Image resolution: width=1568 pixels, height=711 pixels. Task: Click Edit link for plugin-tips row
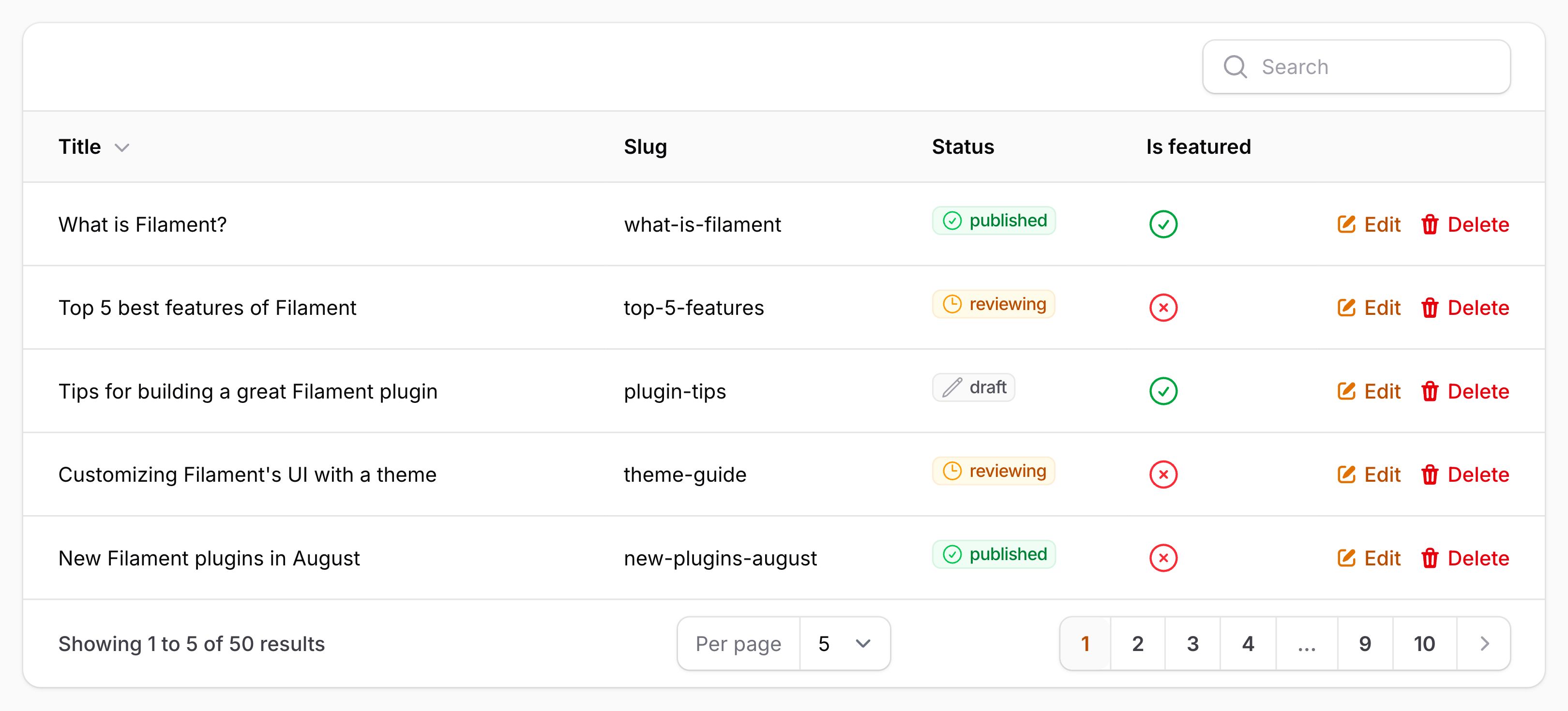tap(1382, 391)
